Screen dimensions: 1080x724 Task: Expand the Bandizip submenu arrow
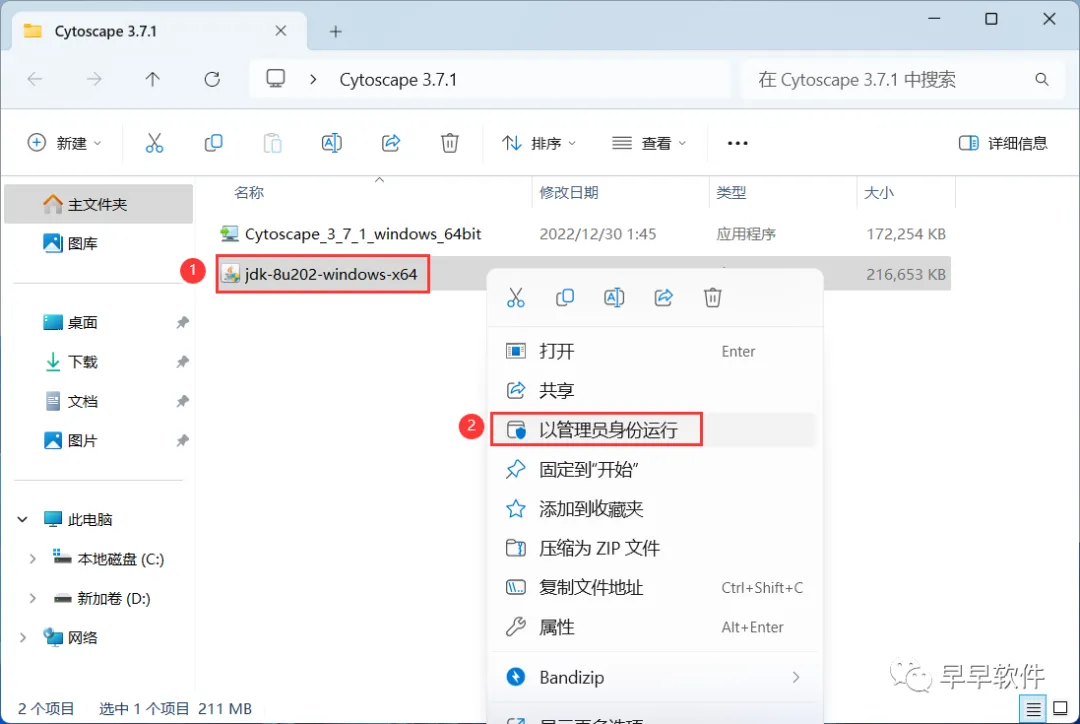click(796, 677)
